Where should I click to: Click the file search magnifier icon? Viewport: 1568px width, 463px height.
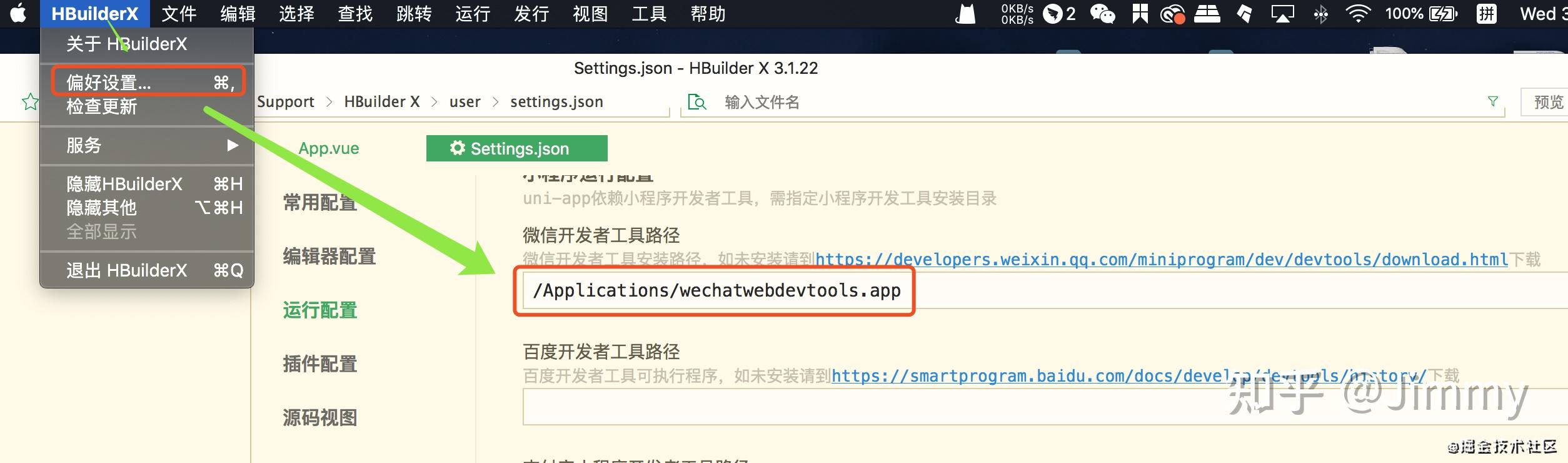[697, 102]
